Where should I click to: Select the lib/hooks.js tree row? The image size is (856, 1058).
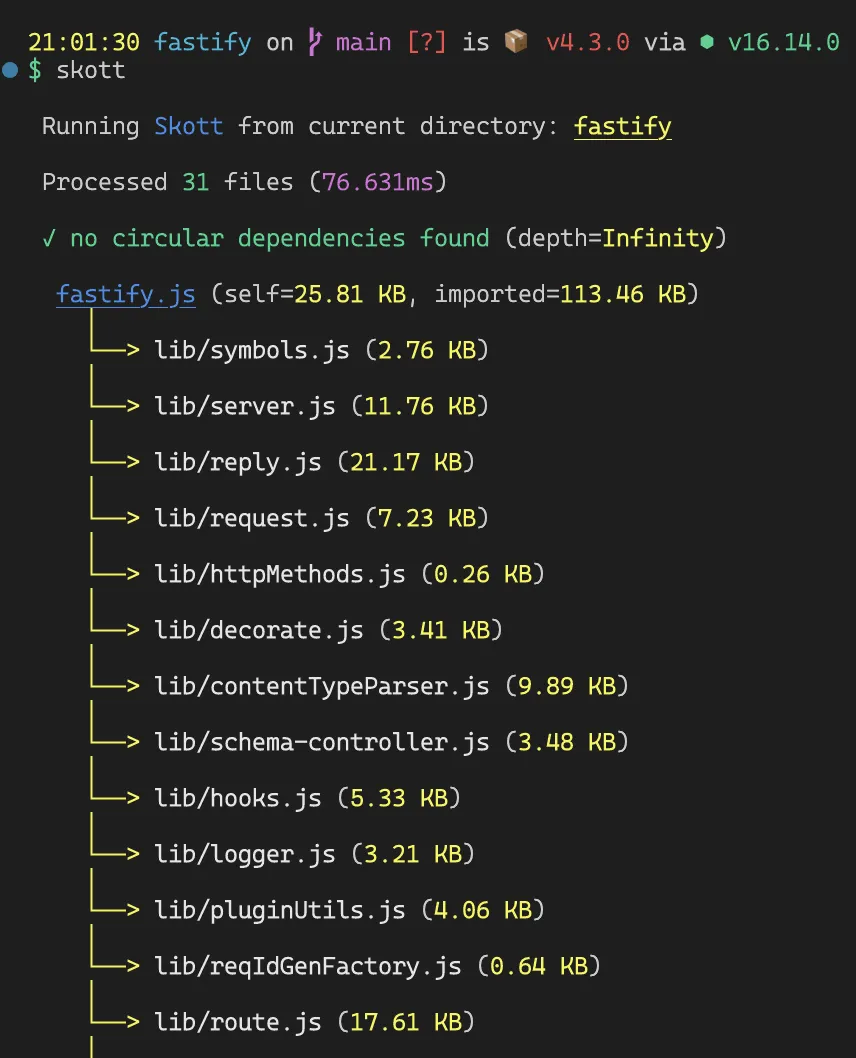[276, 798]
